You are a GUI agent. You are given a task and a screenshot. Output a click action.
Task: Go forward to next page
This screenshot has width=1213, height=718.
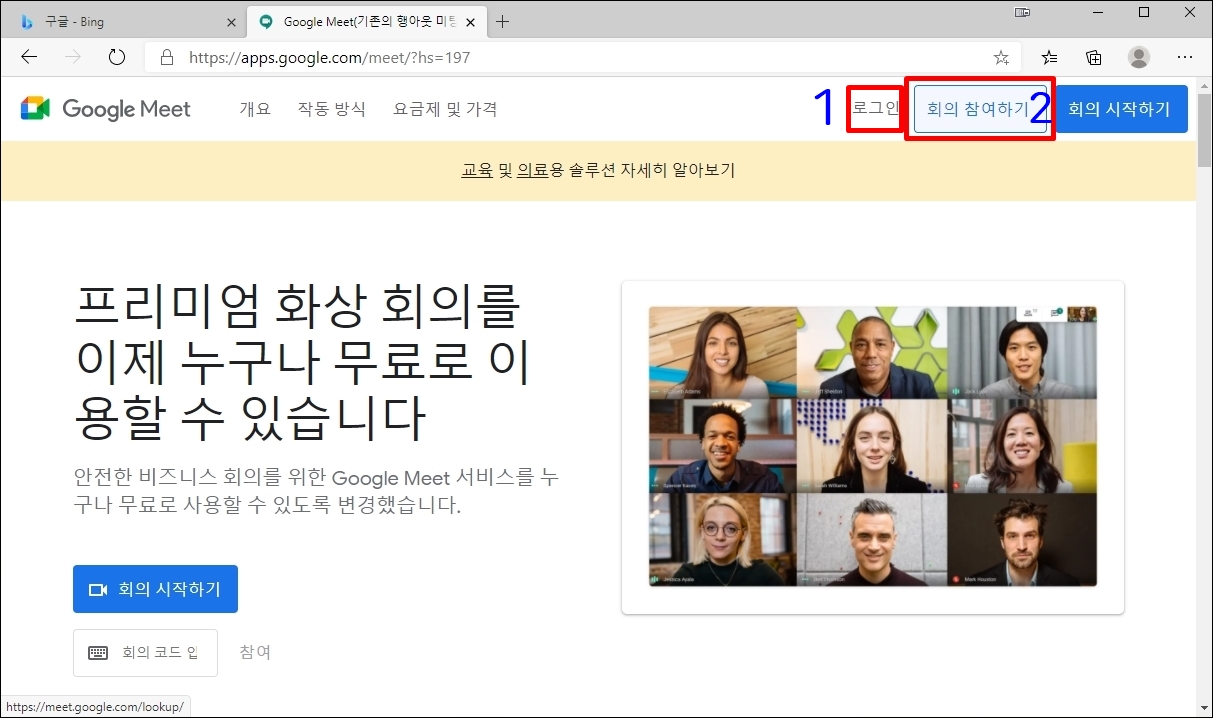(x=72, y=57)
